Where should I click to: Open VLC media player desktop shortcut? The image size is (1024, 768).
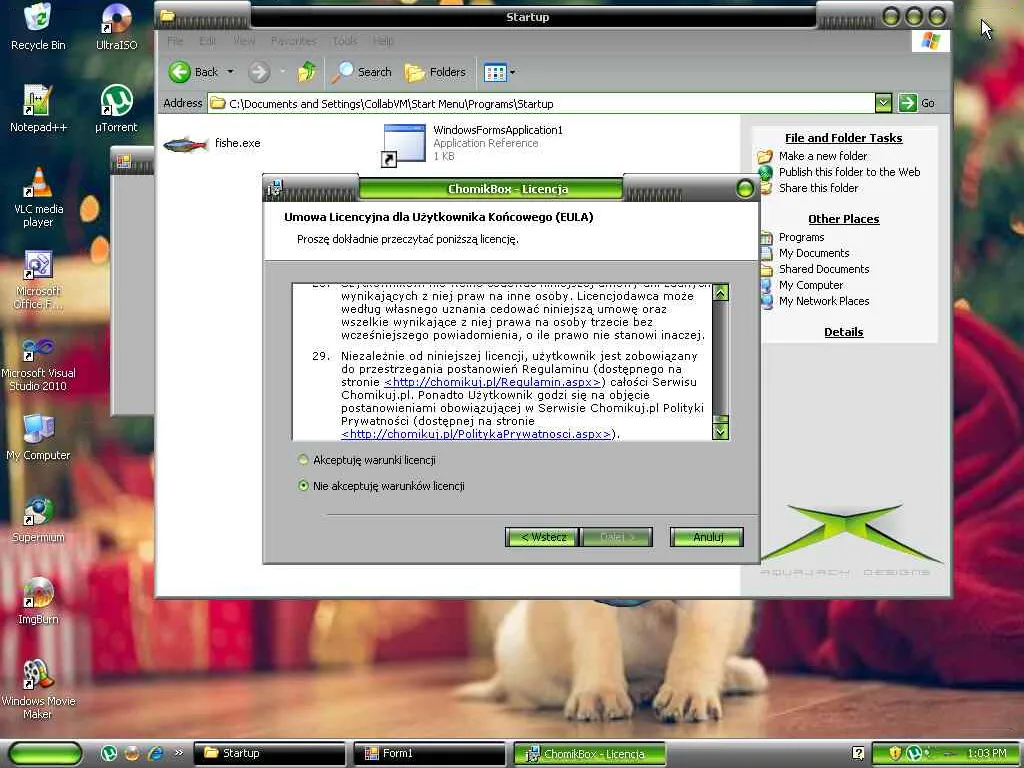click(38, 197)
